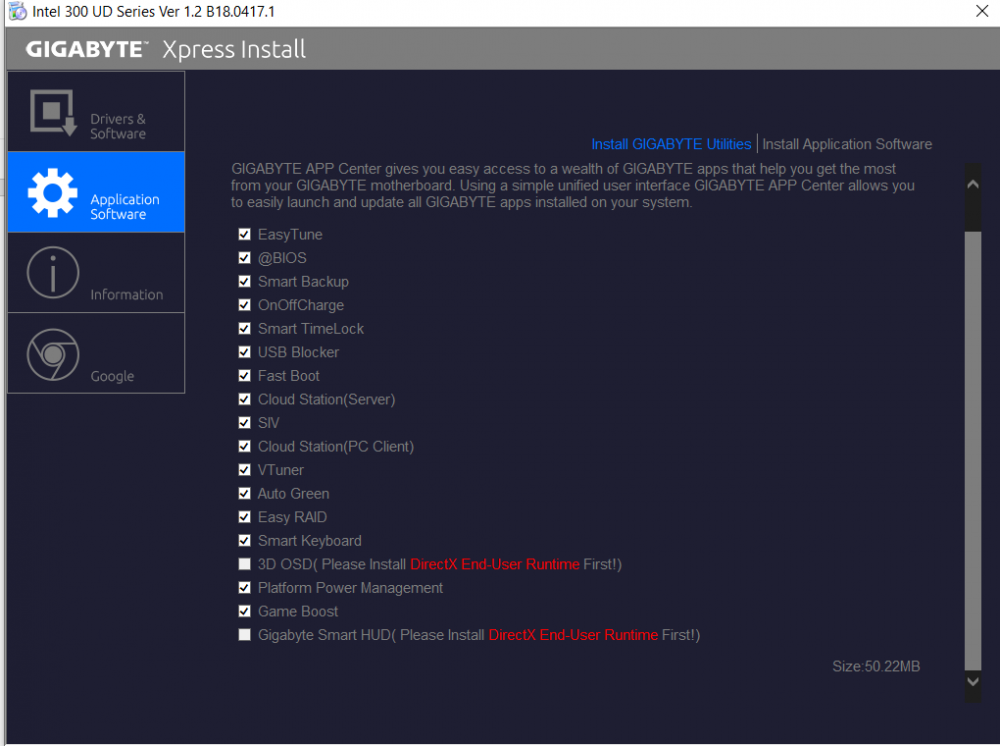Open DirectX End-User Runtime link for 3D OSD

coord(495,564)
